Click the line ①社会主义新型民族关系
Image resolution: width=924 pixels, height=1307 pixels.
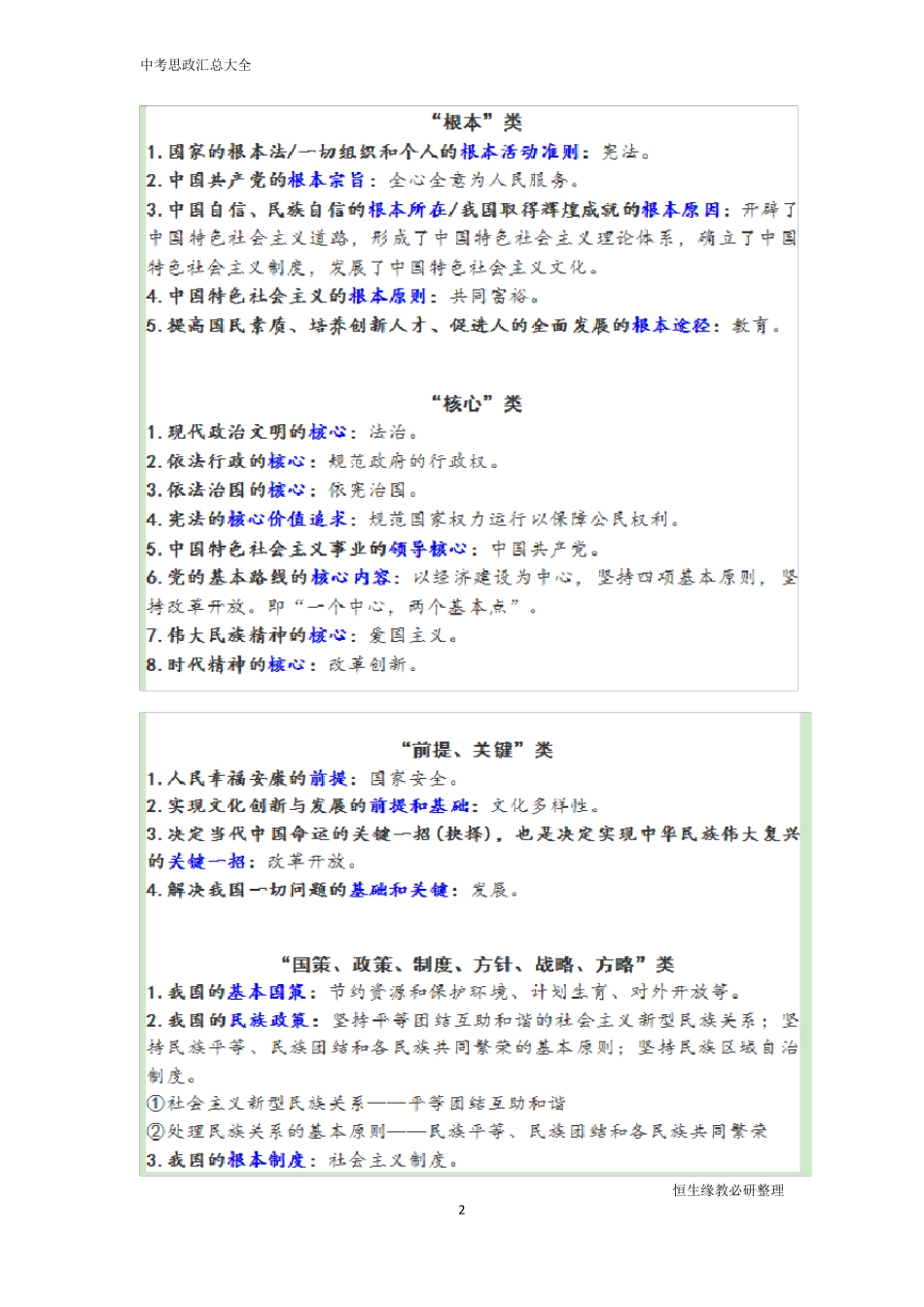(356, 1104)
